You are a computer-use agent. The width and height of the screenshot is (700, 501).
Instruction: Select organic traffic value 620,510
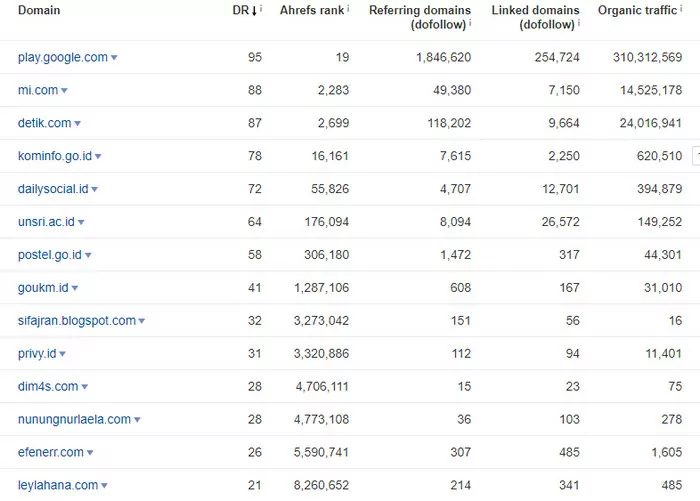tap(659, 156)
